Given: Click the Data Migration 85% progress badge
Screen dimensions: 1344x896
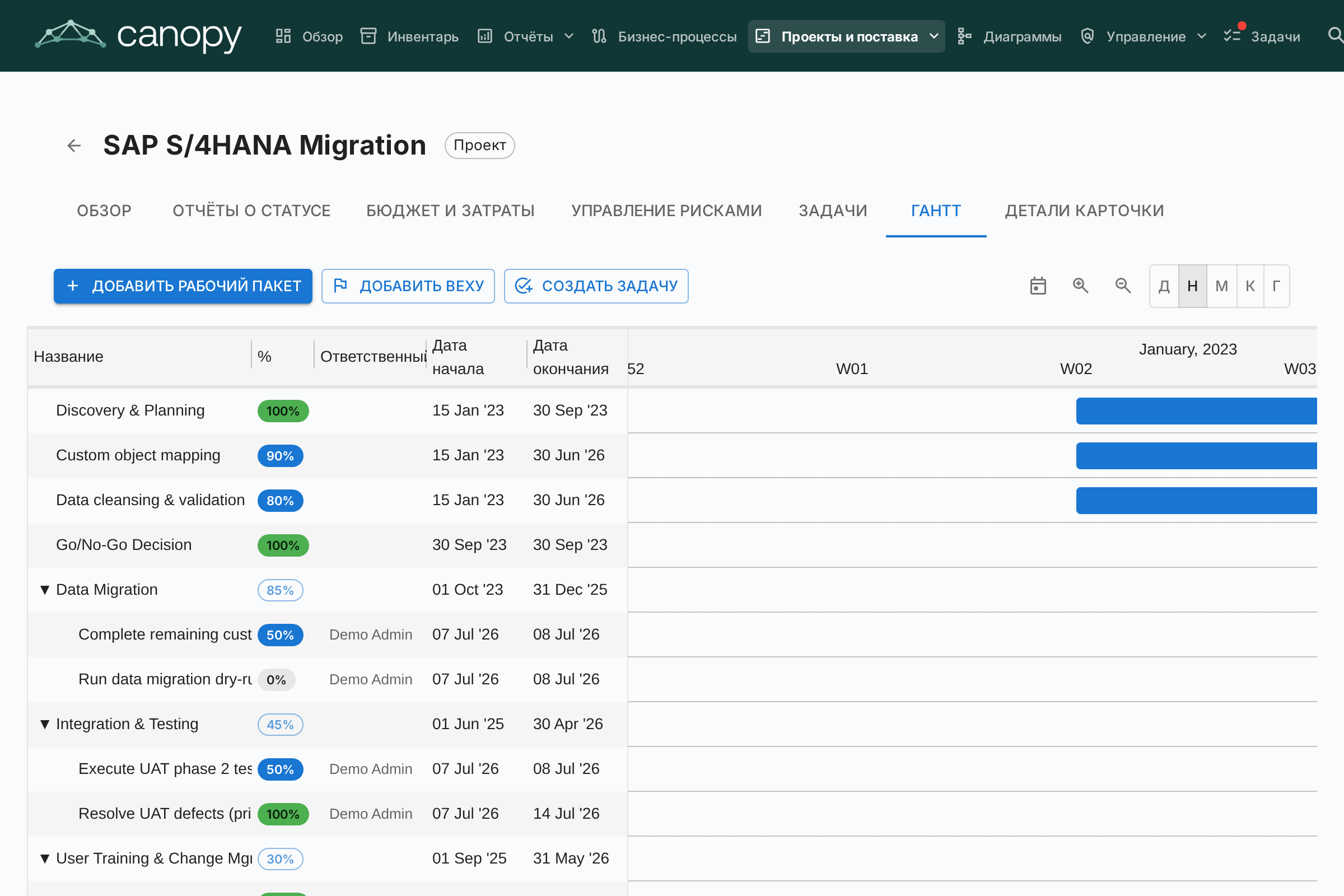Looking at the screenshot, I should point(280,590).
